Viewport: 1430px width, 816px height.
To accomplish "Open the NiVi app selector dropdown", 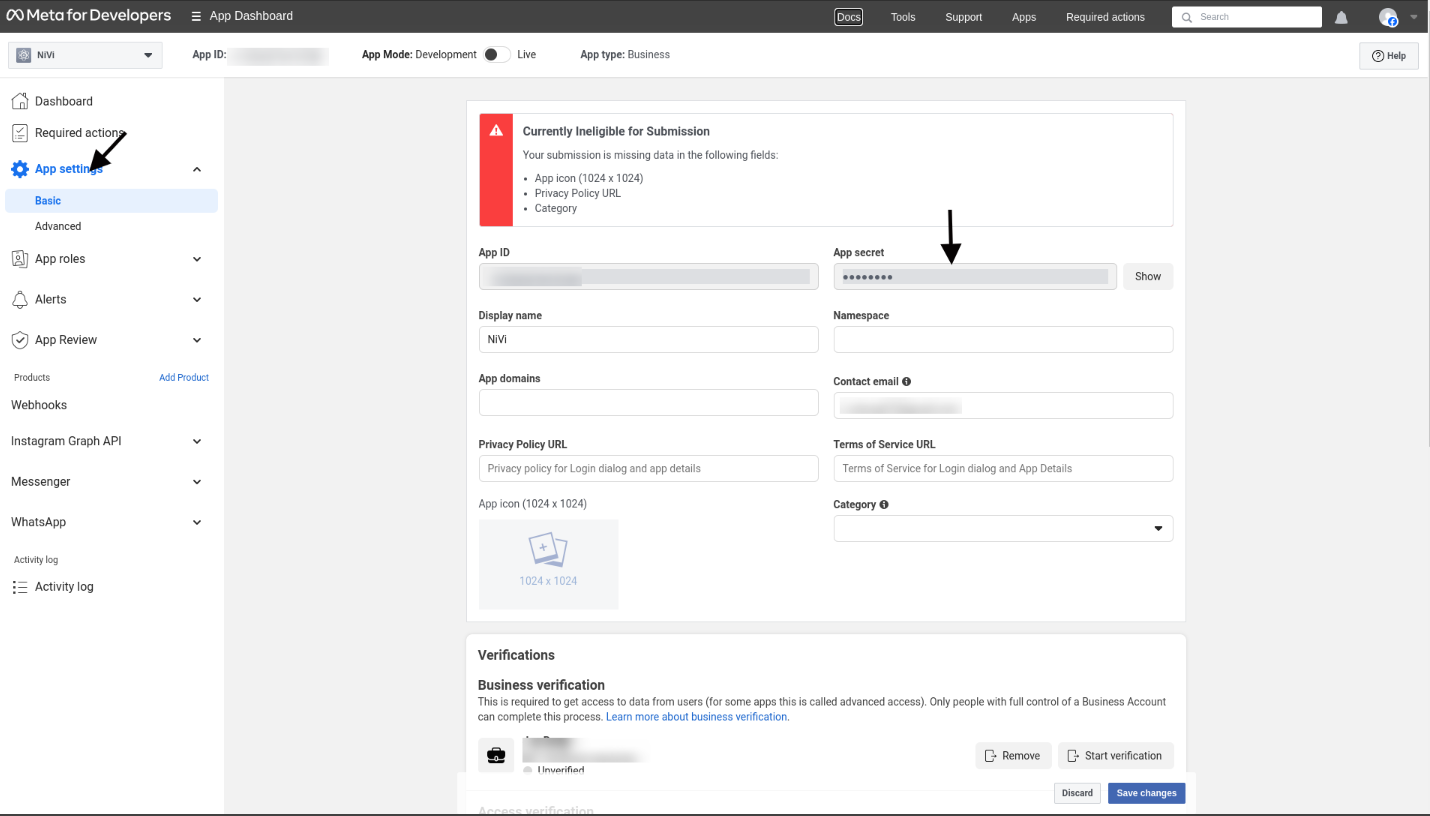I will 85,55.
